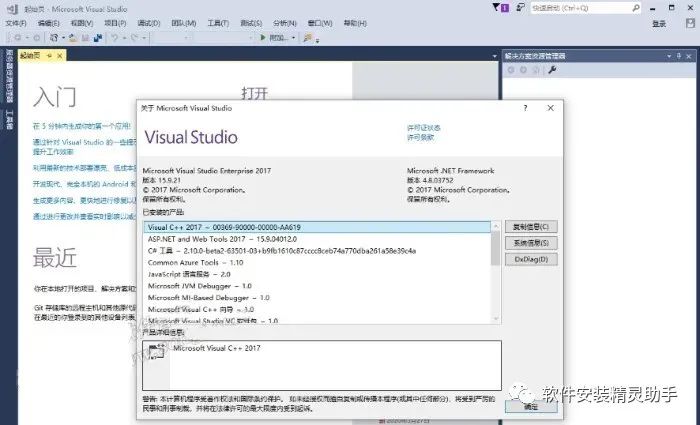Screen dimensions: 700x425
Task: Click the 登录 sign-in link
Action: coord(659,24)
